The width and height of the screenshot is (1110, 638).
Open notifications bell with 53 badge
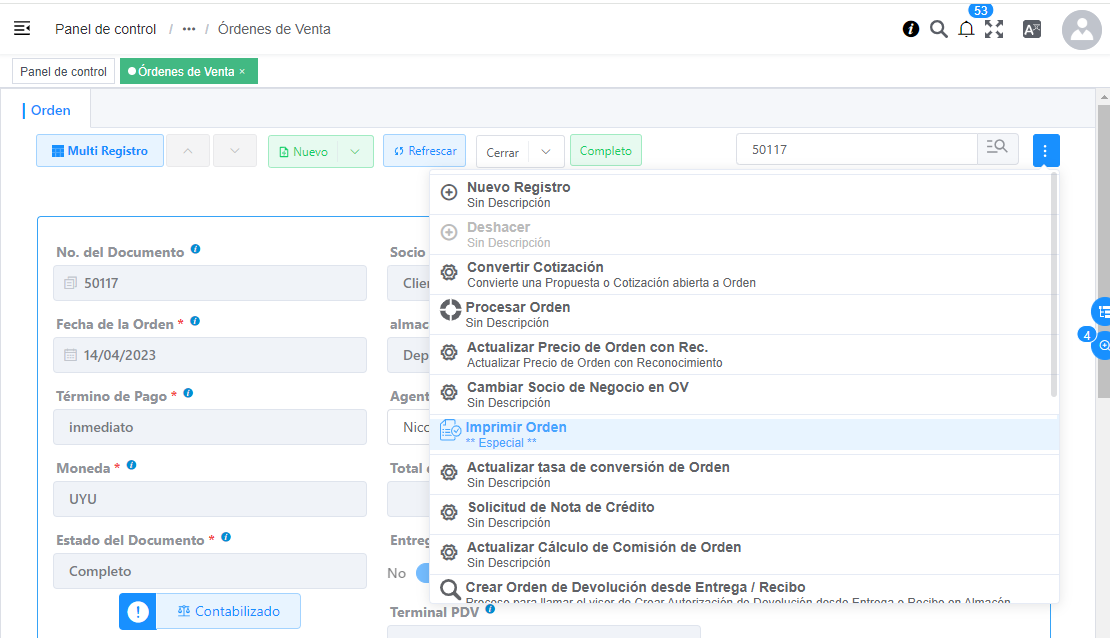coord(966,30)
